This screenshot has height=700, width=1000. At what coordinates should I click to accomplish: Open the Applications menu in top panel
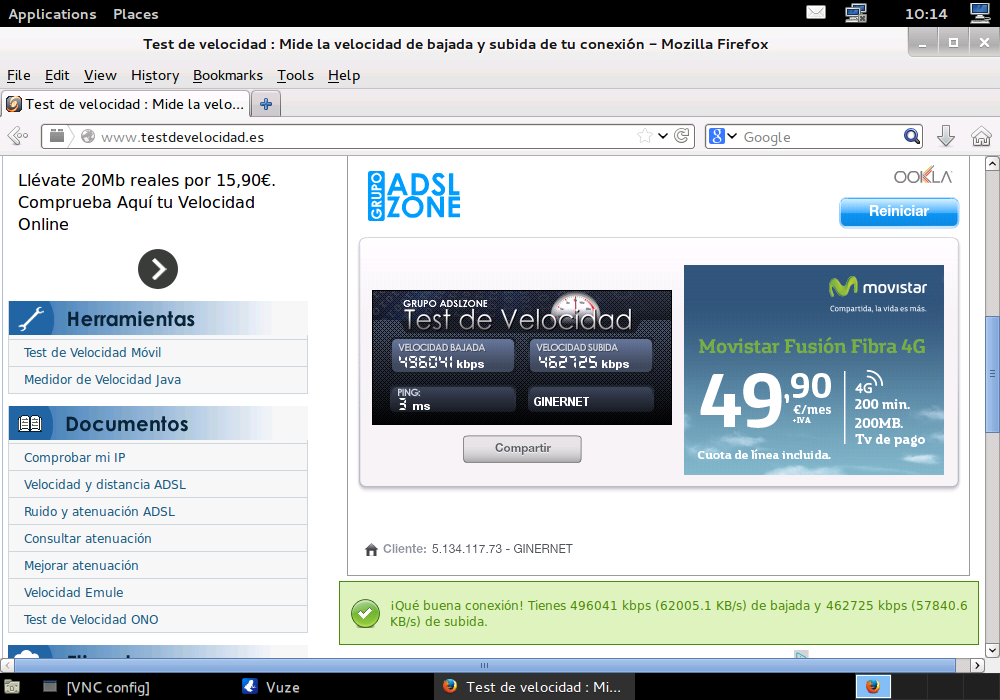click(52, 14)
